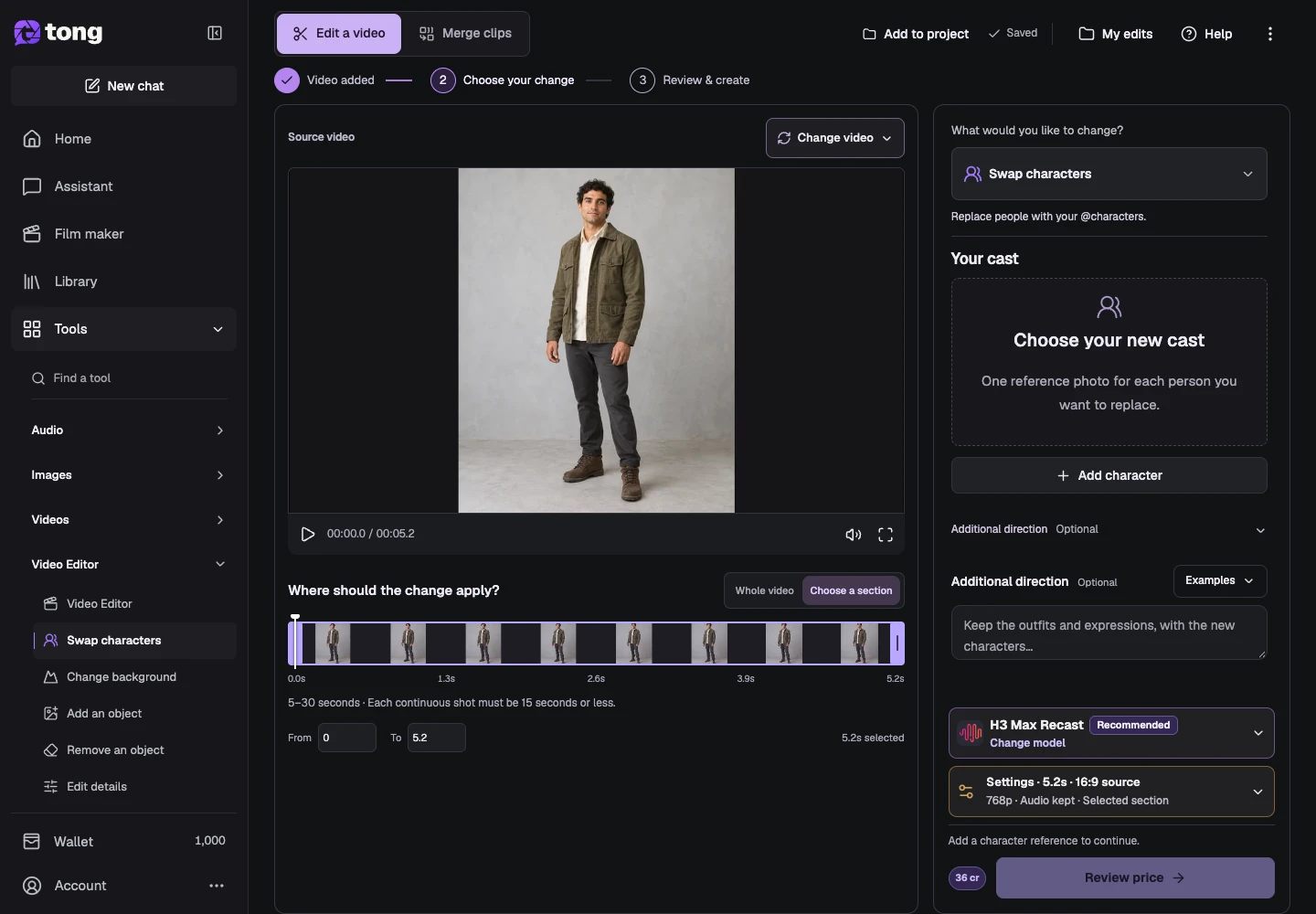The width and height of the screenshot is (1316, 914).
Task: Open Examples dropdown
Action: 1220,581
